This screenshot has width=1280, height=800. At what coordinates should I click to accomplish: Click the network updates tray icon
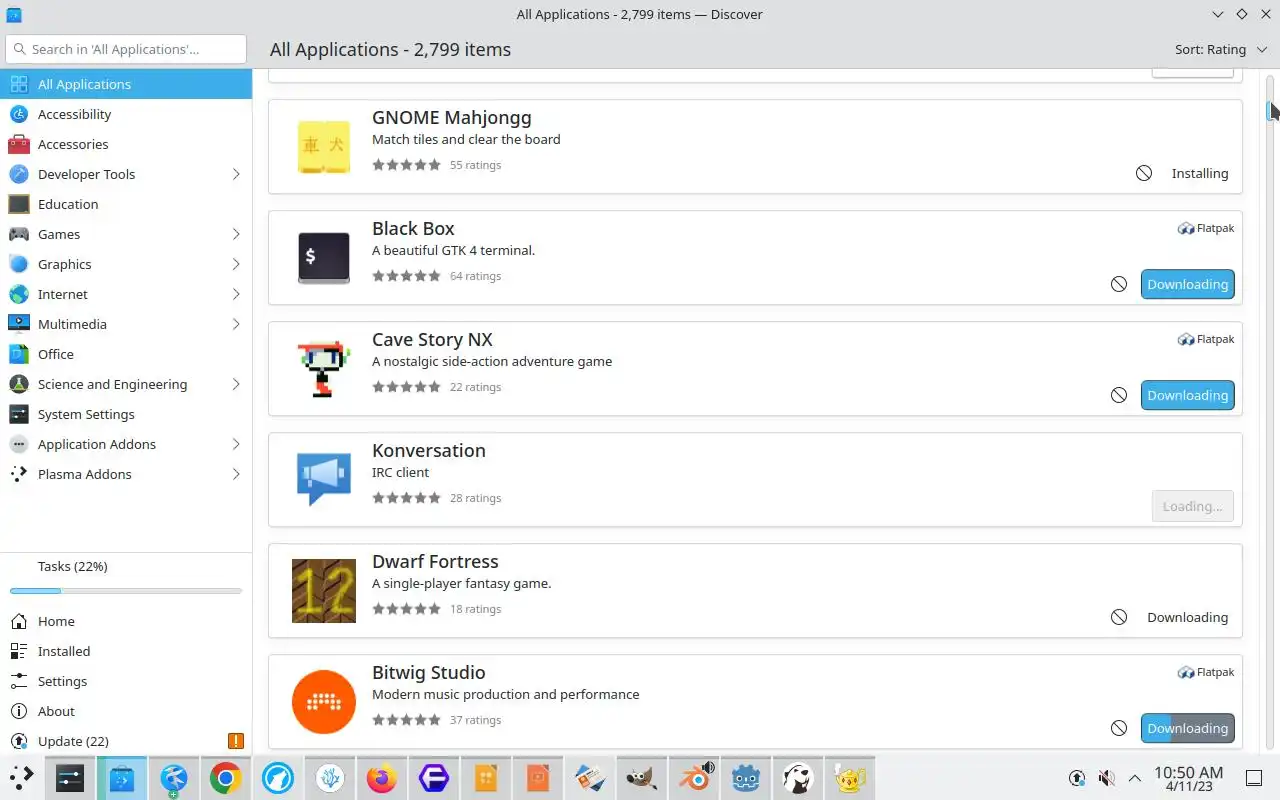tap(1077, 778)
